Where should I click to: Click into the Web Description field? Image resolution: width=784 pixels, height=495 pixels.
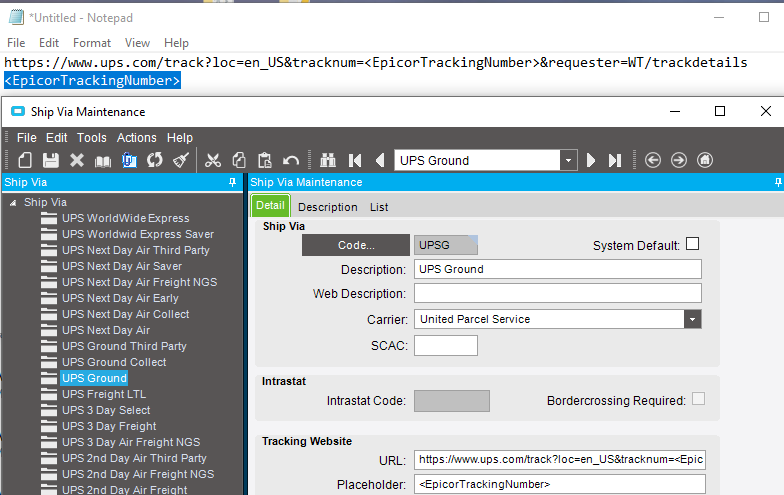click(x=558, y=293)
